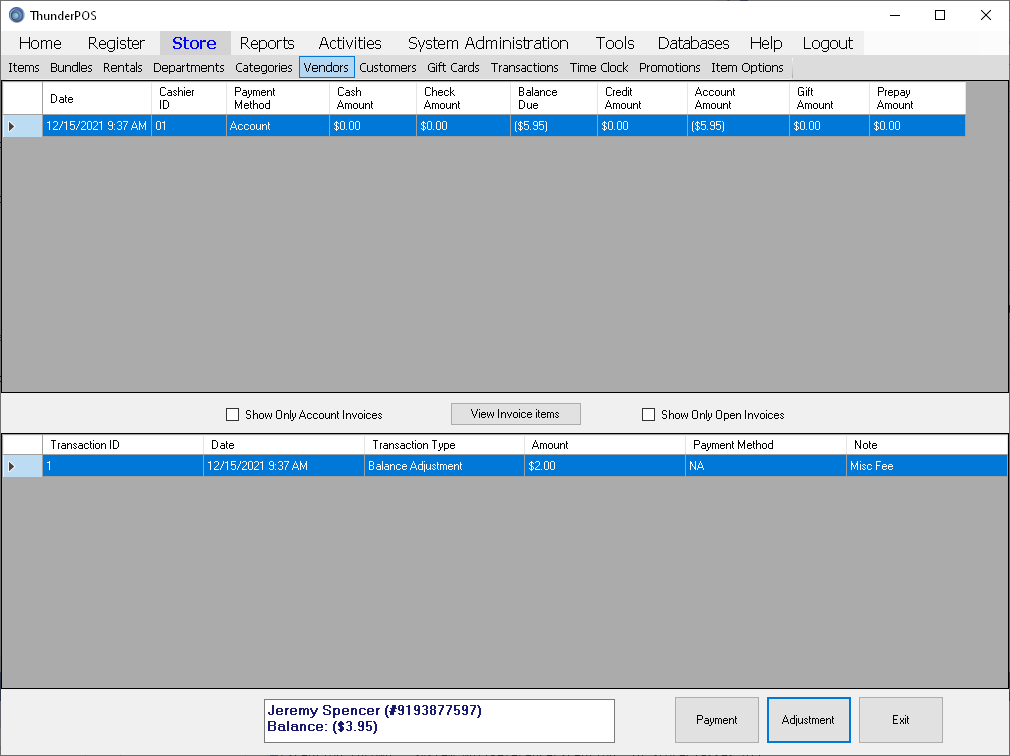Viewport: 1010px width, 756px height.
Task: Click the Adjustment button
Action: click(x=808, y=720)
